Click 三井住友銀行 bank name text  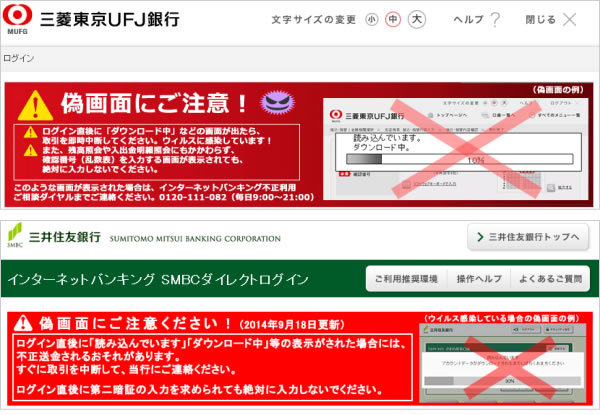(65, 238)
